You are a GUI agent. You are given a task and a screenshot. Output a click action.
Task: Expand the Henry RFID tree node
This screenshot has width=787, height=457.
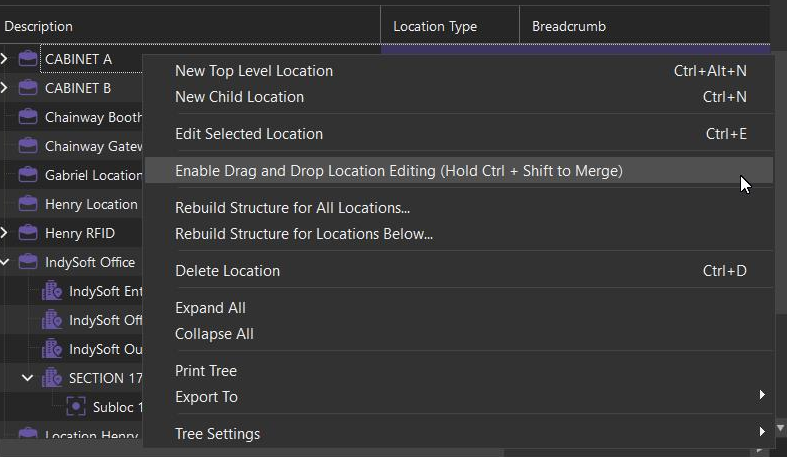5,233
